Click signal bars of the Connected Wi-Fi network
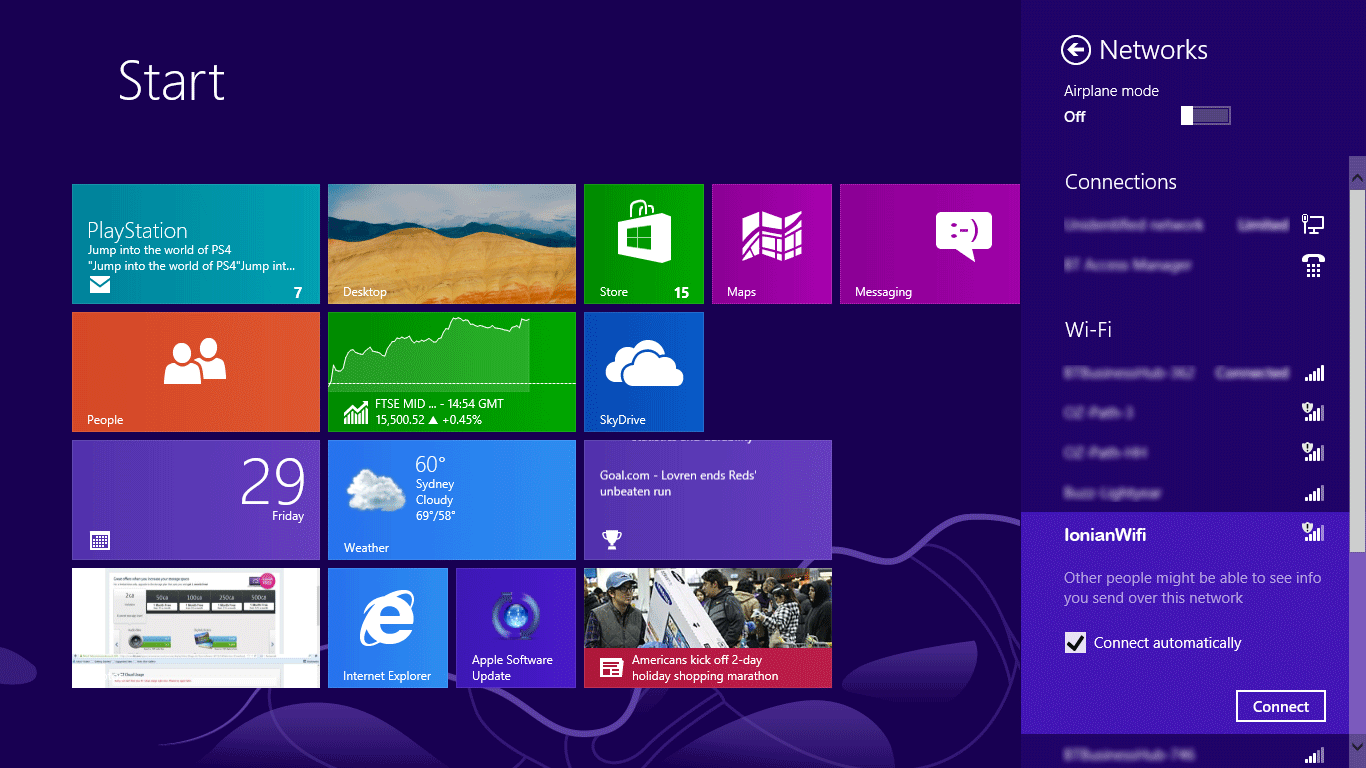The width and height of the screenshot is (1366, 768). coord(1314,373)
